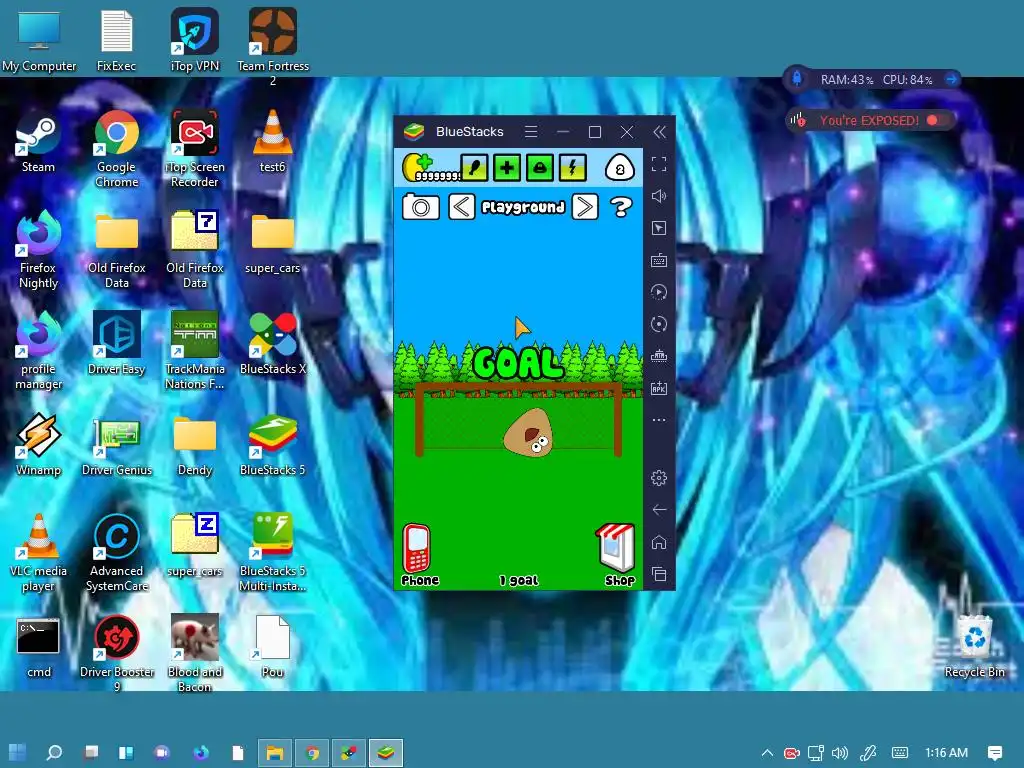Click the RAM/CPU monitor widget arrow
Image resolution: width=1024 pixels, height=768 pixels.
click(x=952, y=80)
